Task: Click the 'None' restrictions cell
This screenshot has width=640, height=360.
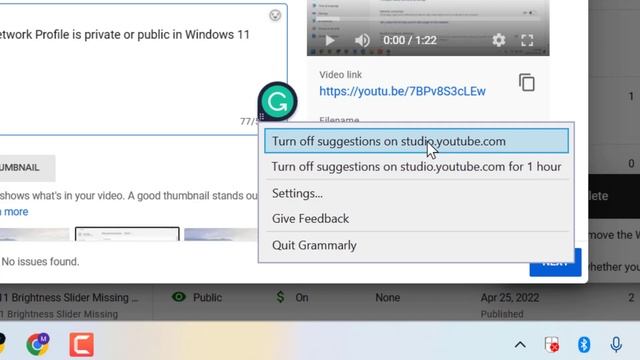Action: 388,298
